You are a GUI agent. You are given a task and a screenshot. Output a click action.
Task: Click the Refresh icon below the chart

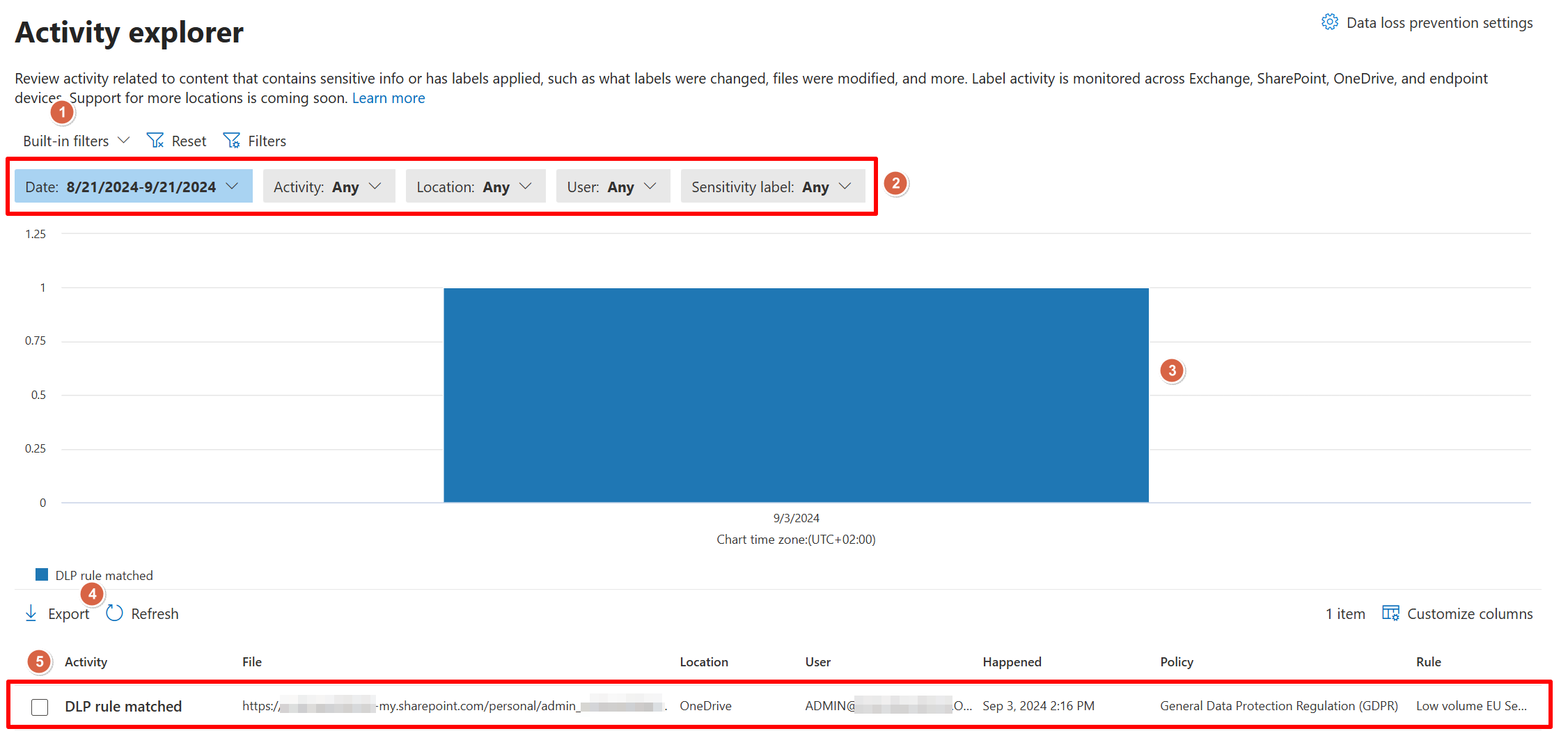coord(113,613)
